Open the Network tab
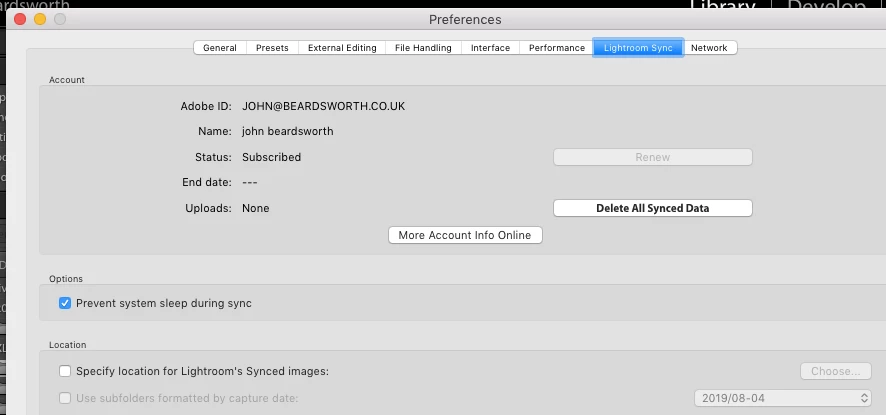This screenshot has width=886, height=415. coord(709,48)
